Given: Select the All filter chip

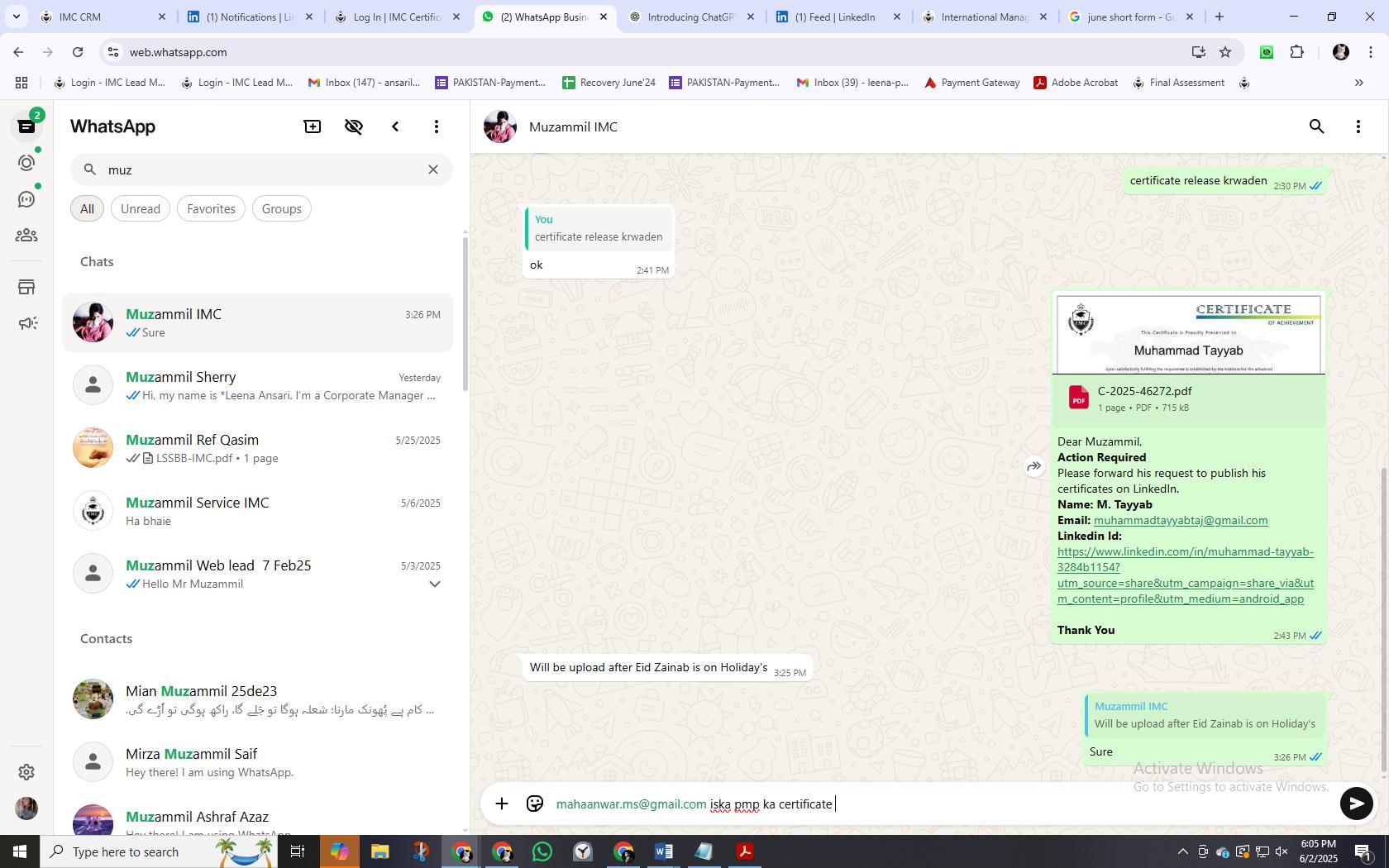Looking at the screenshot, I should pos(87,209).
